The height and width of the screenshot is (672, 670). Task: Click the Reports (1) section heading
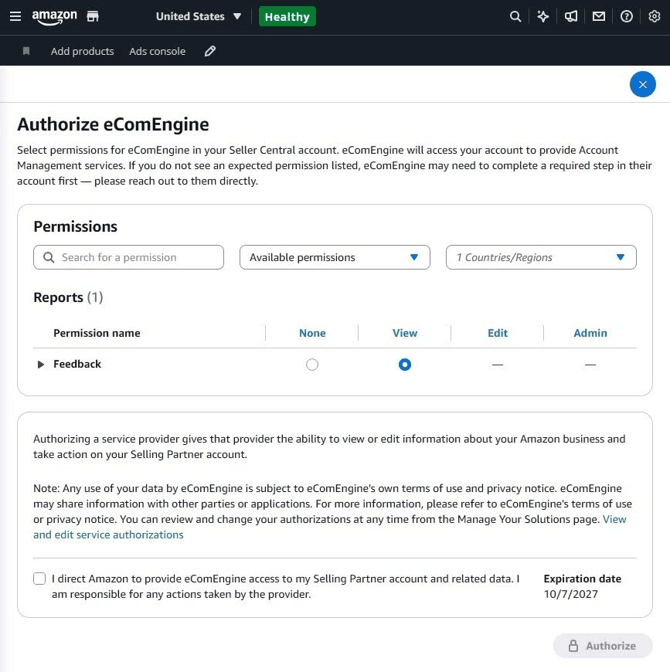68,297
